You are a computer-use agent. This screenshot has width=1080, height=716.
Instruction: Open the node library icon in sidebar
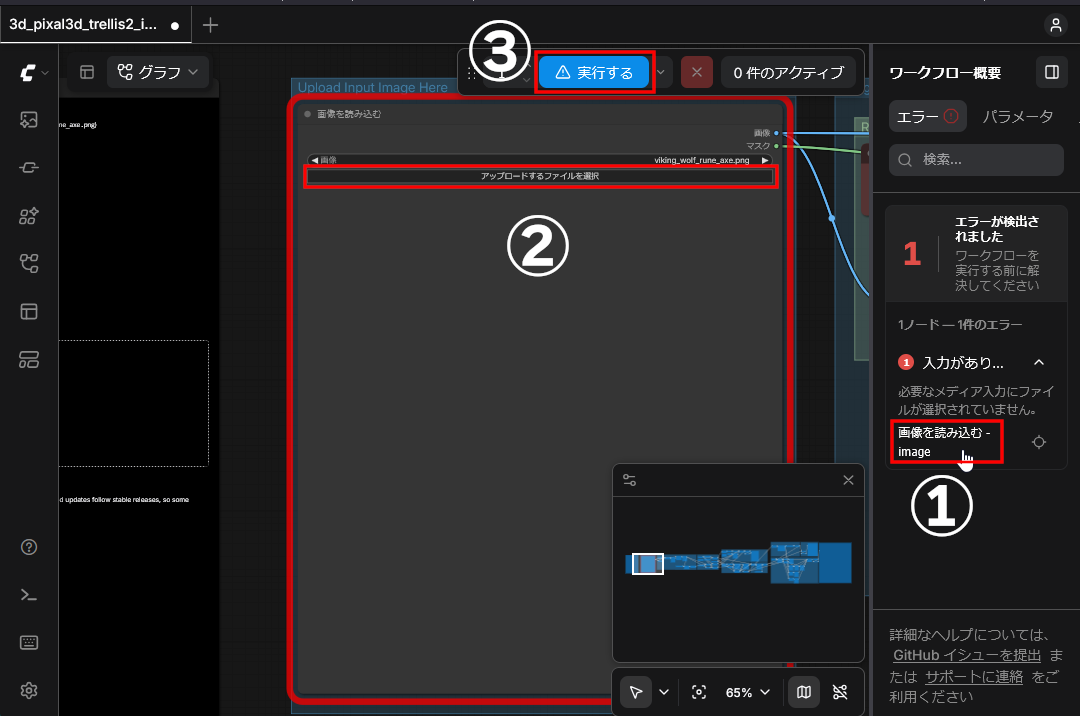(29, 215)
